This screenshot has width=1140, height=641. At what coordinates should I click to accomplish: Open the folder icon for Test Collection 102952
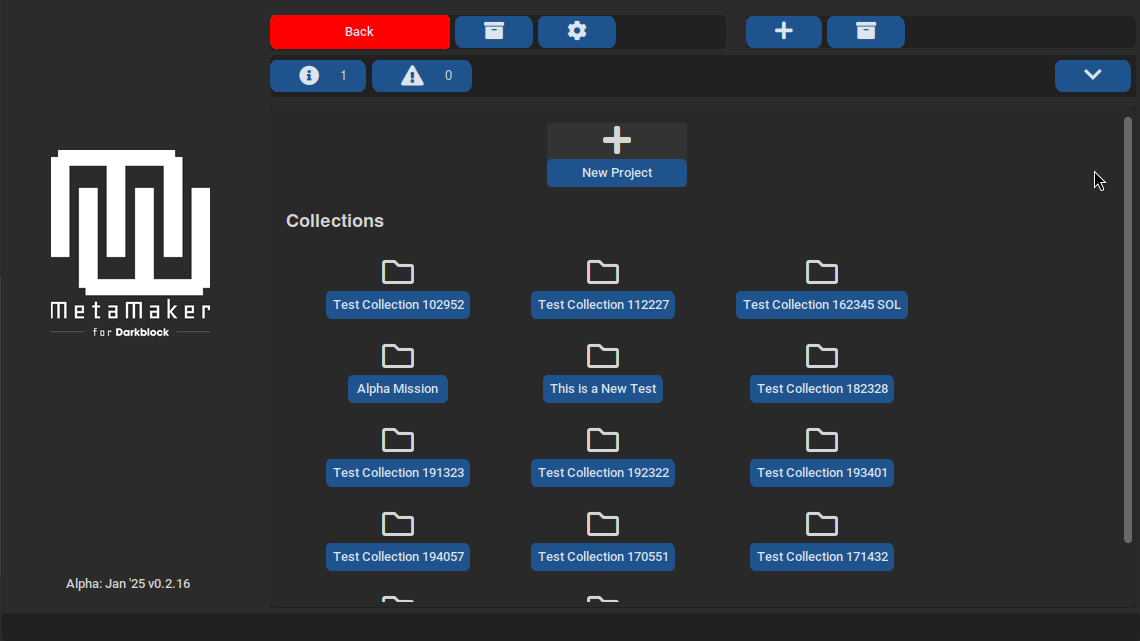(x=398, y=272)
